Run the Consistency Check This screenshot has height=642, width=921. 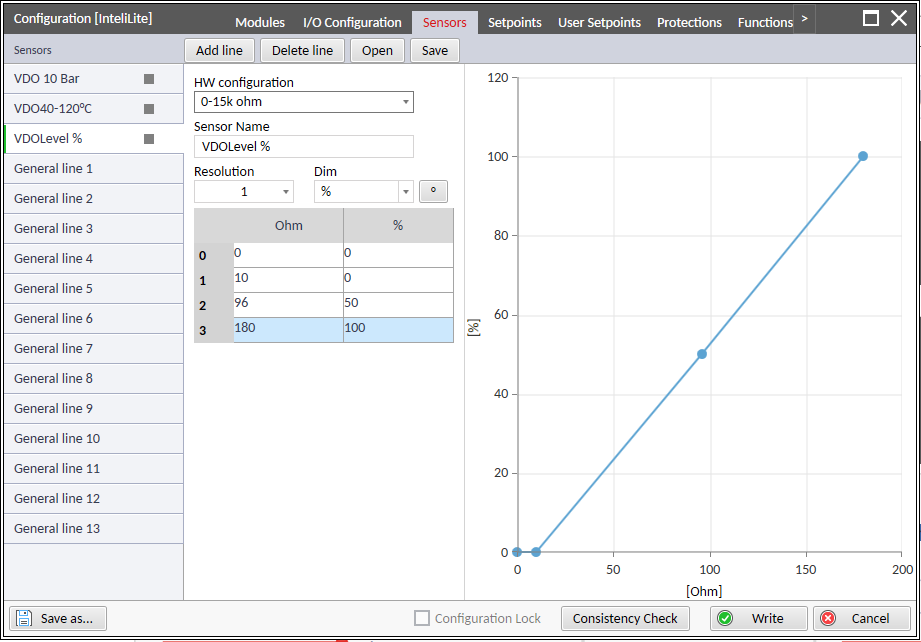[624, 618]
